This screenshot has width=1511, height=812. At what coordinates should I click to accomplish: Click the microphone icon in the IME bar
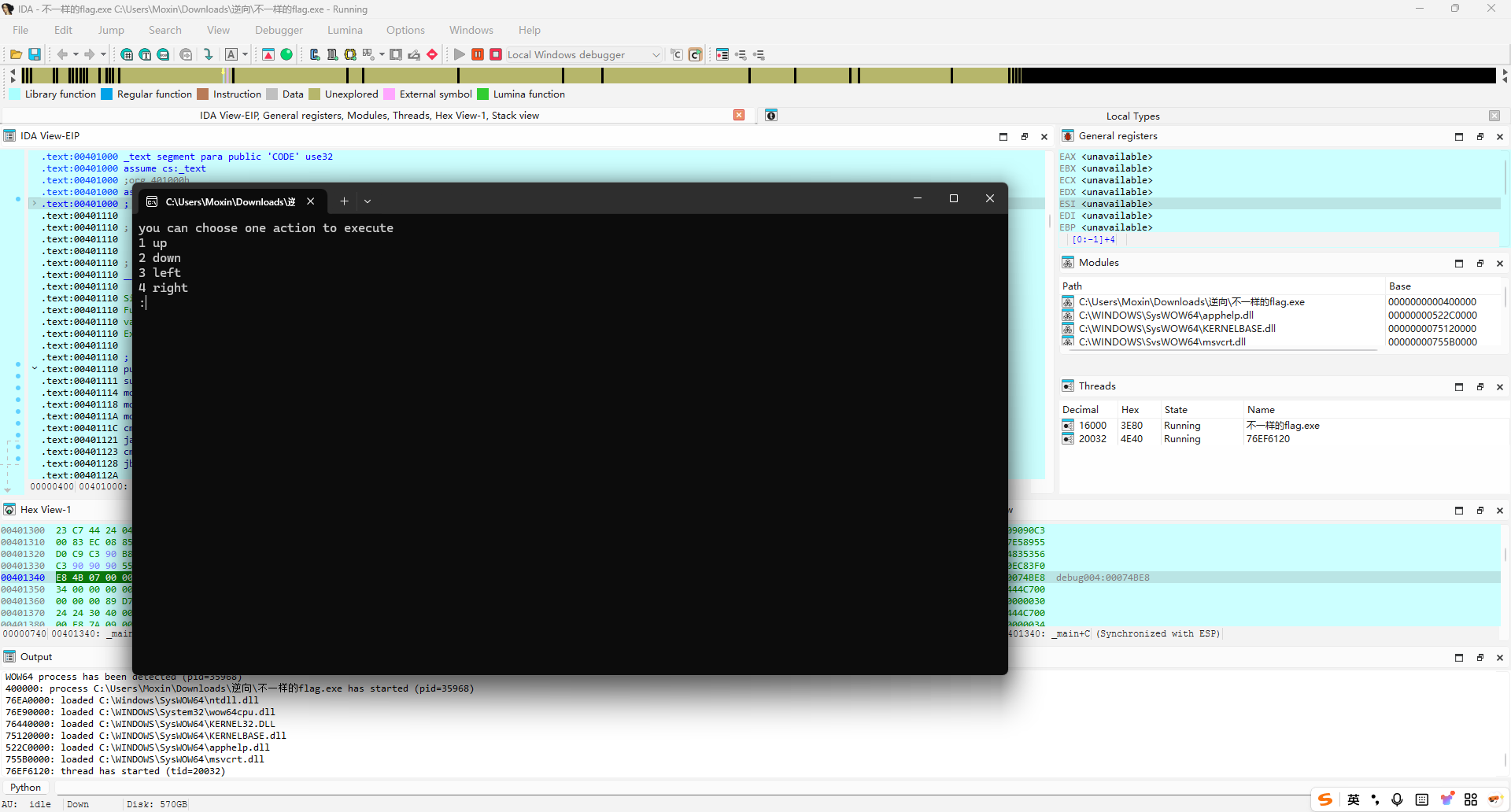pyautogui.click(x=1397, y=799)
